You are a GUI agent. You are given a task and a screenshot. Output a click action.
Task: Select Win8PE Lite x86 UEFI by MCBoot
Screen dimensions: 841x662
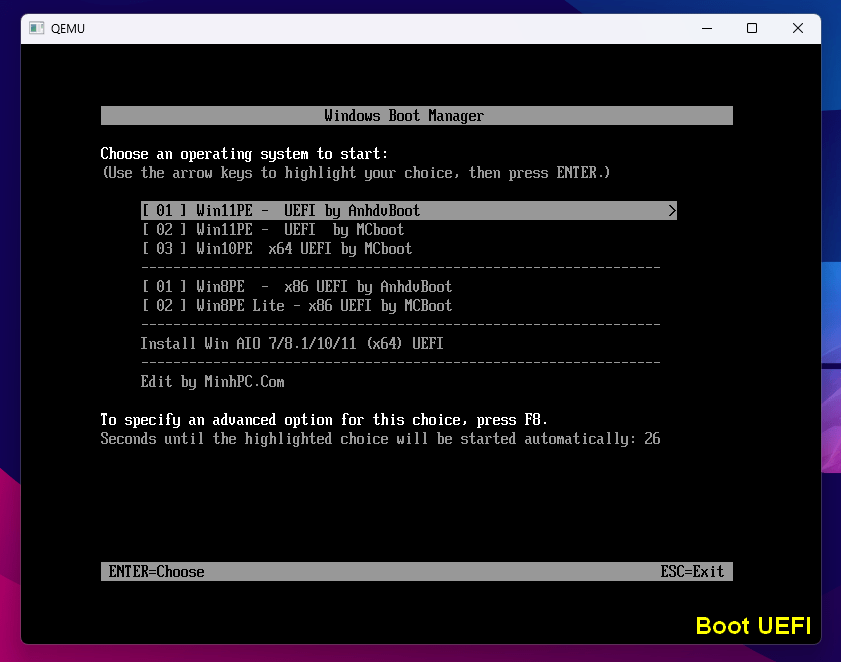coord(297,306)
